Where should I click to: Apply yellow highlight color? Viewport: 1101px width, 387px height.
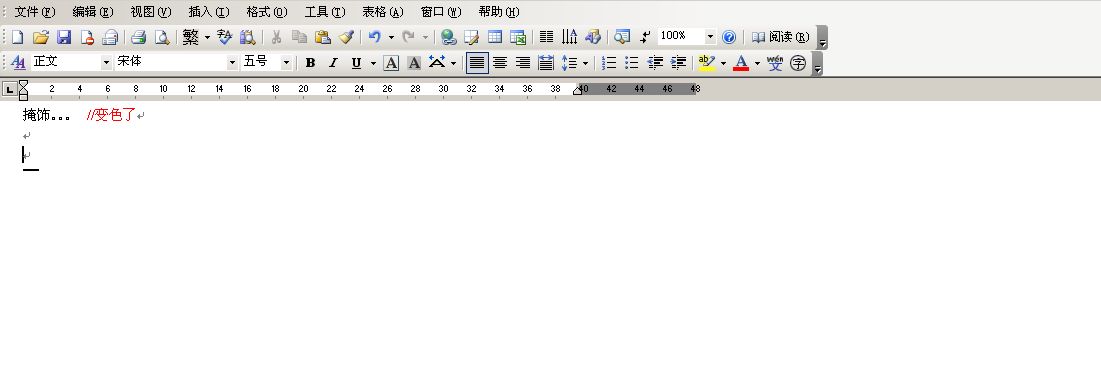click(x=706, y=63)
